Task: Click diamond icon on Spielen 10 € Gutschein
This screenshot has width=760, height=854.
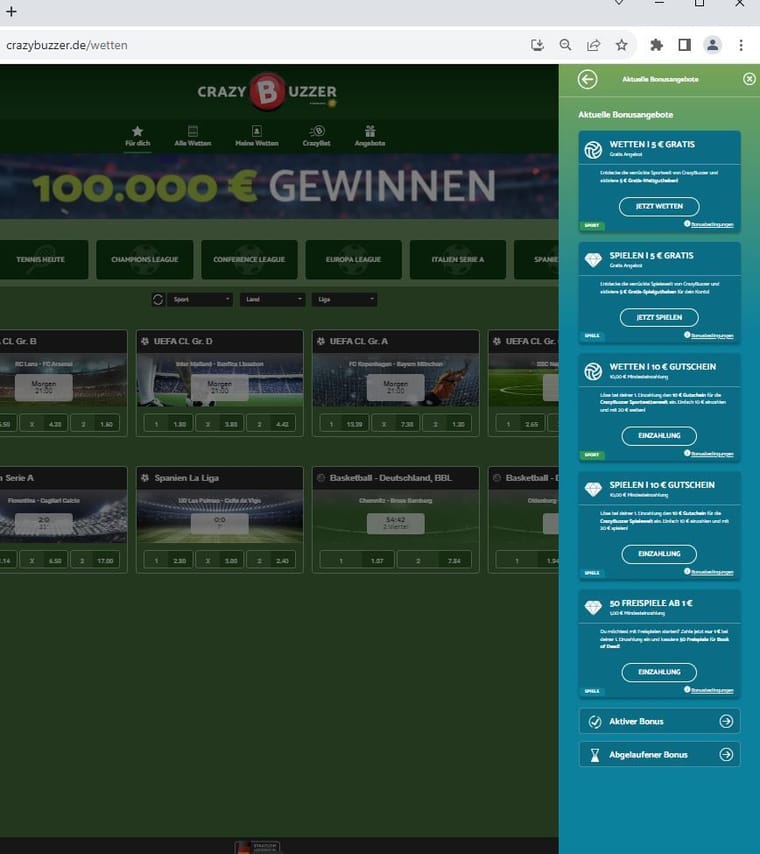Action: tap(593, 489)
